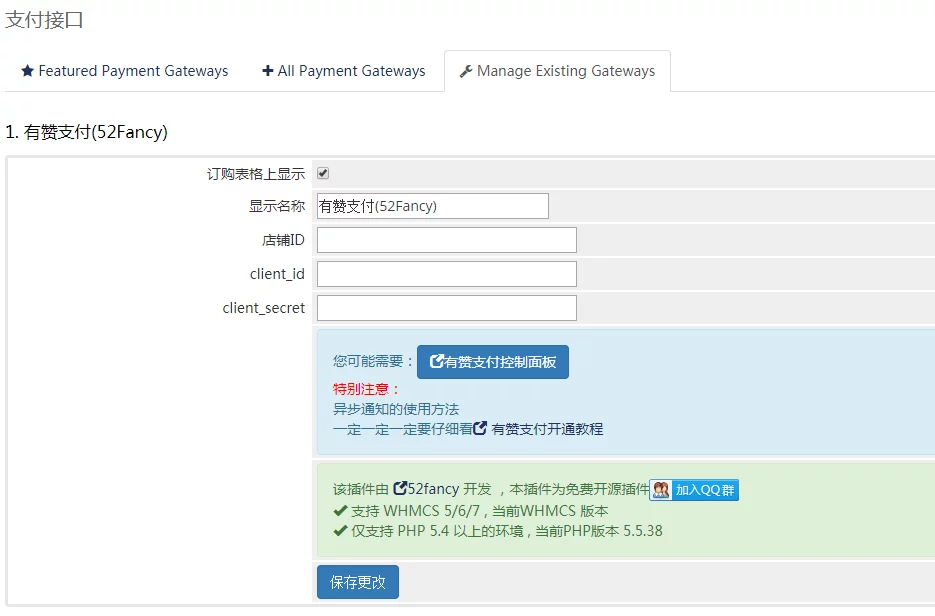Click the 保存更改 button
This screenshot has height=616, width=935.
pyautogui.click(x=357, y=581)
